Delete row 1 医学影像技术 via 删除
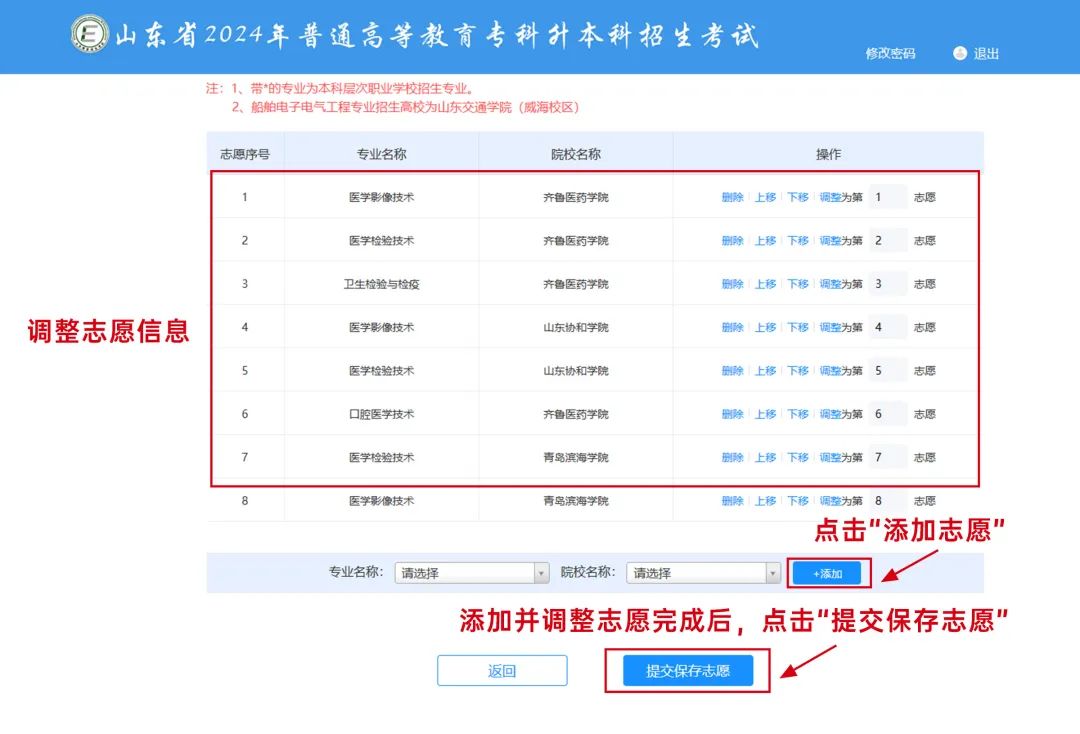This screenshot has width=1080, height=734. [732, 198]
